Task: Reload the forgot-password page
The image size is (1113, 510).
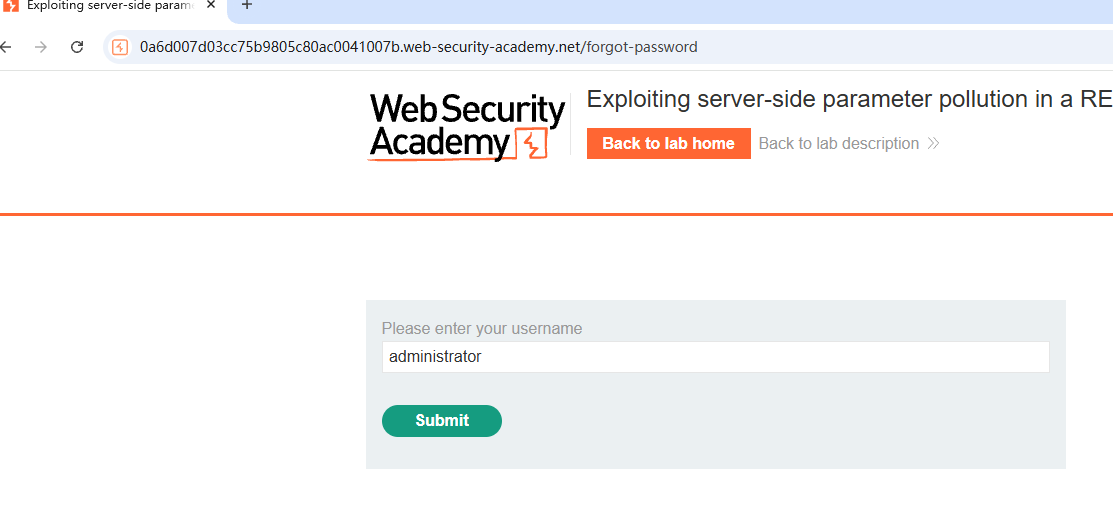Action: 77,48
